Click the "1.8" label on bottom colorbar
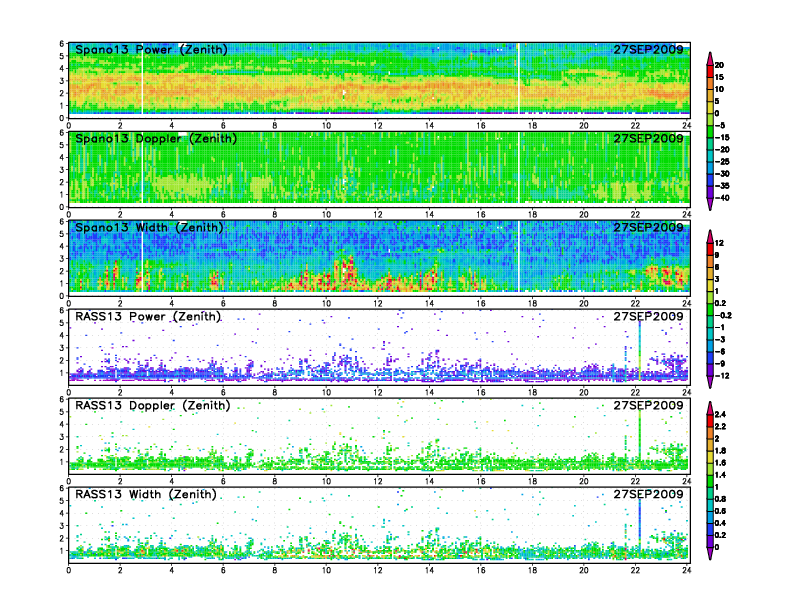The image size is (792, 612). [721, 451]
